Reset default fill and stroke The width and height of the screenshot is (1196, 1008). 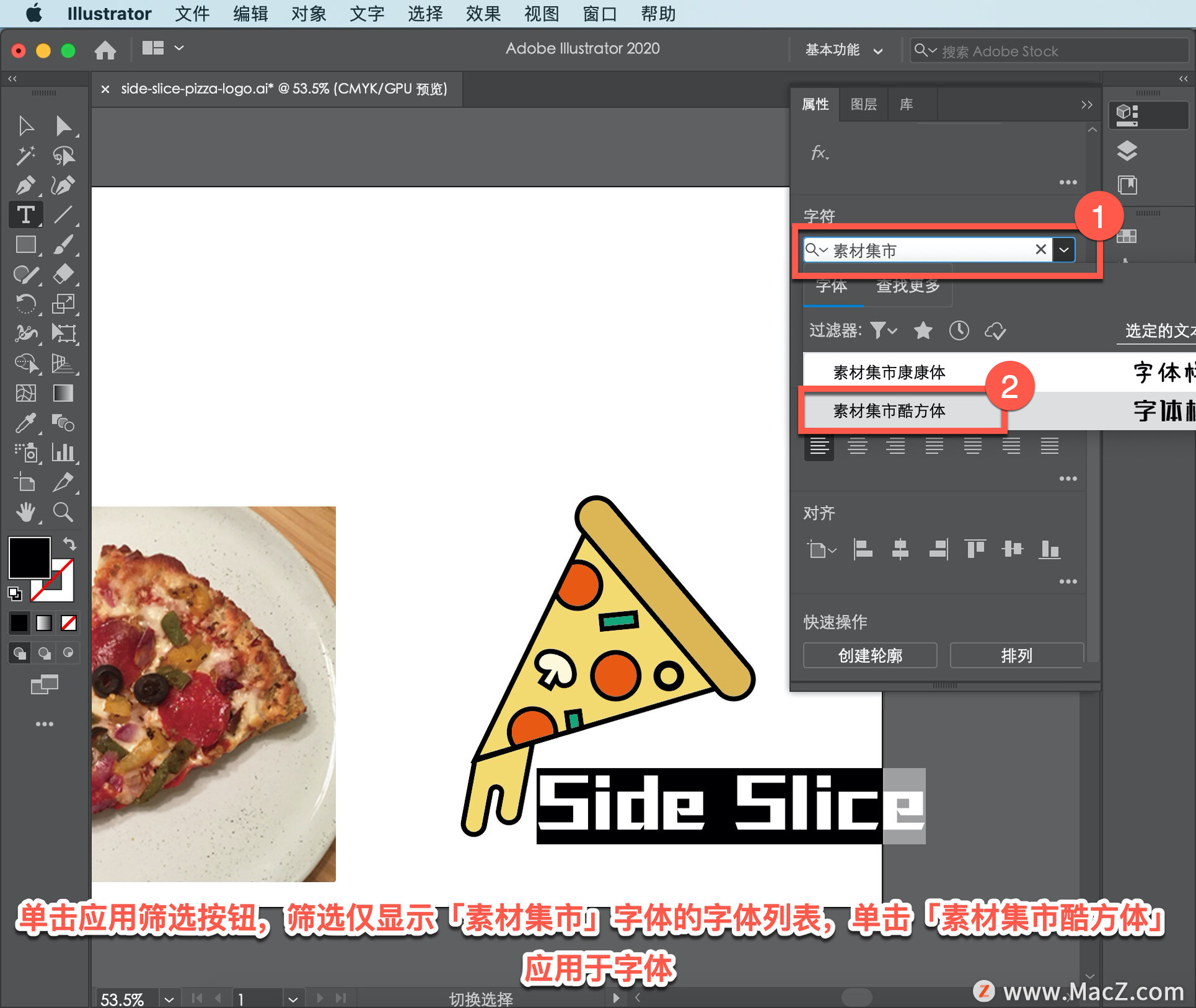tap(14, 594)
